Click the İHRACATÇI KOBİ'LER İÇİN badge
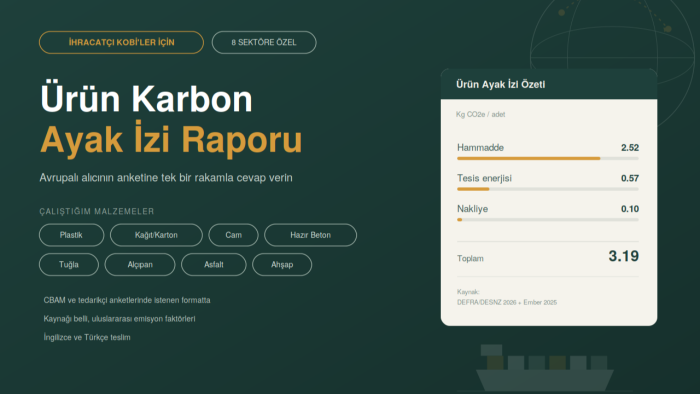This screenshot has height=394, width=700. (x=121, y=42)
